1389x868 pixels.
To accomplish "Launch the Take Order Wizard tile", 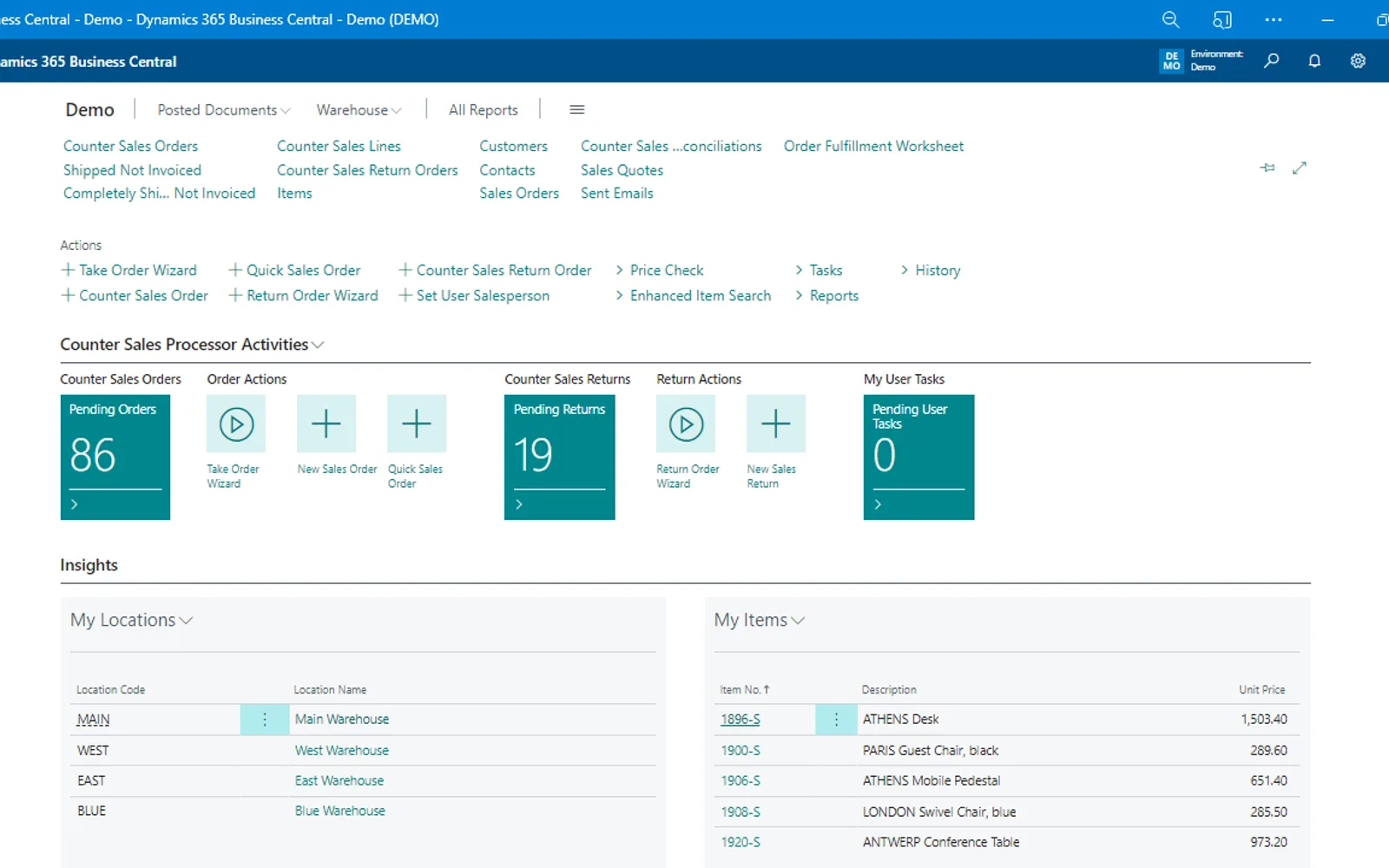I will 236,424.
